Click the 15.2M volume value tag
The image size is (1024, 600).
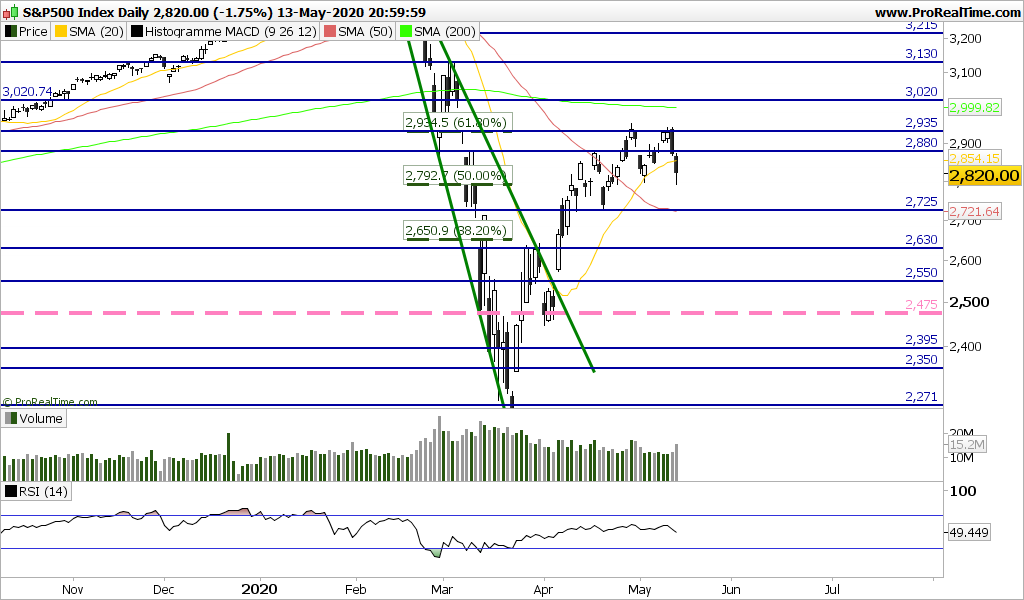click(967, 445)
